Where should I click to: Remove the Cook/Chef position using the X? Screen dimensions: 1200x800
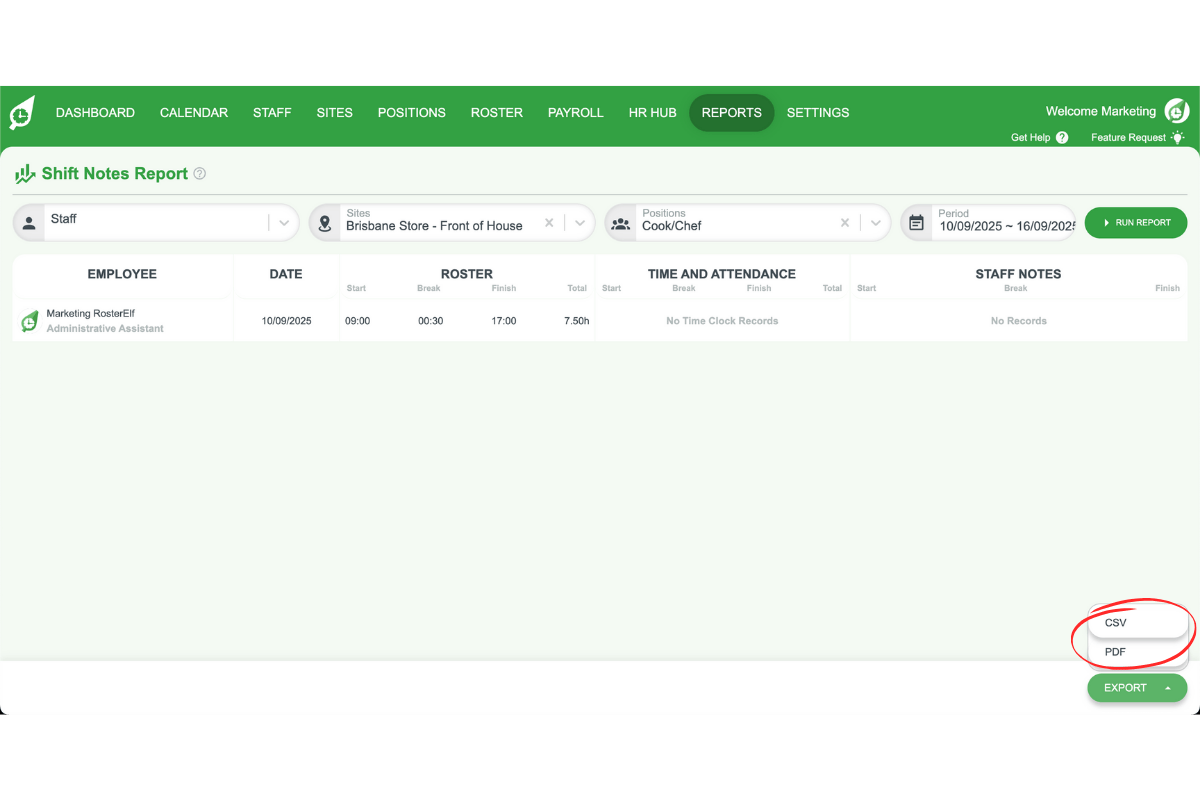tap(845, 222)
